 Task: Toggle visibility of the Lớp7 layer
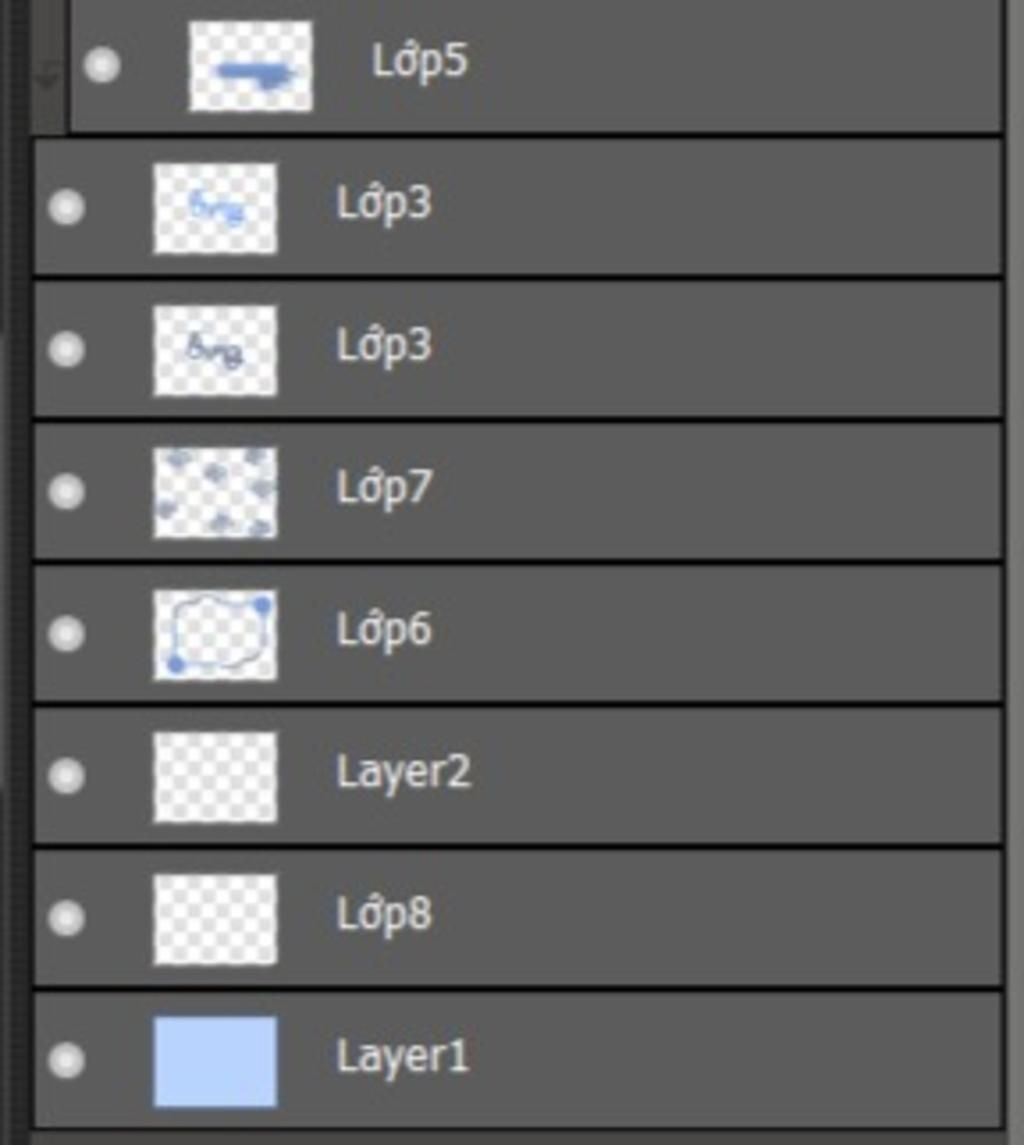coord(66,491)
